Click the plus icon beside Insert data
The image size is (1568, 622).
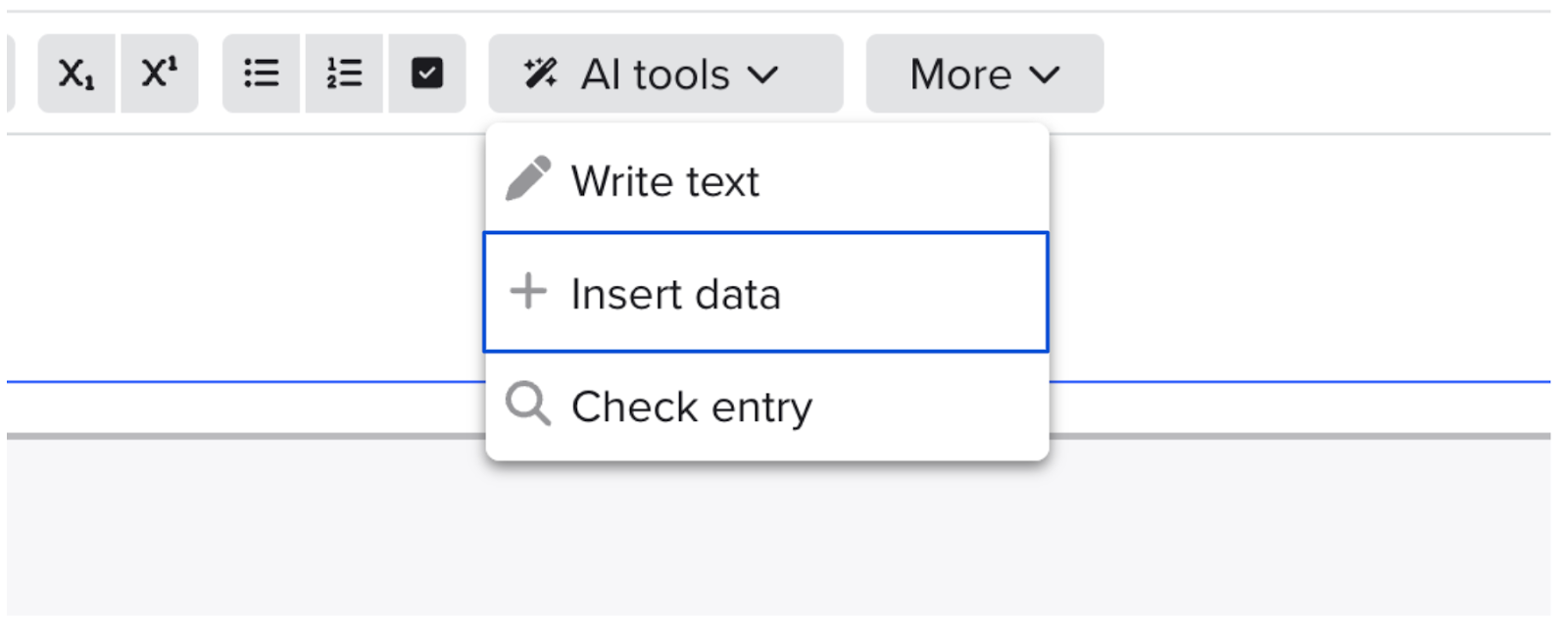[x=528, y=291]
